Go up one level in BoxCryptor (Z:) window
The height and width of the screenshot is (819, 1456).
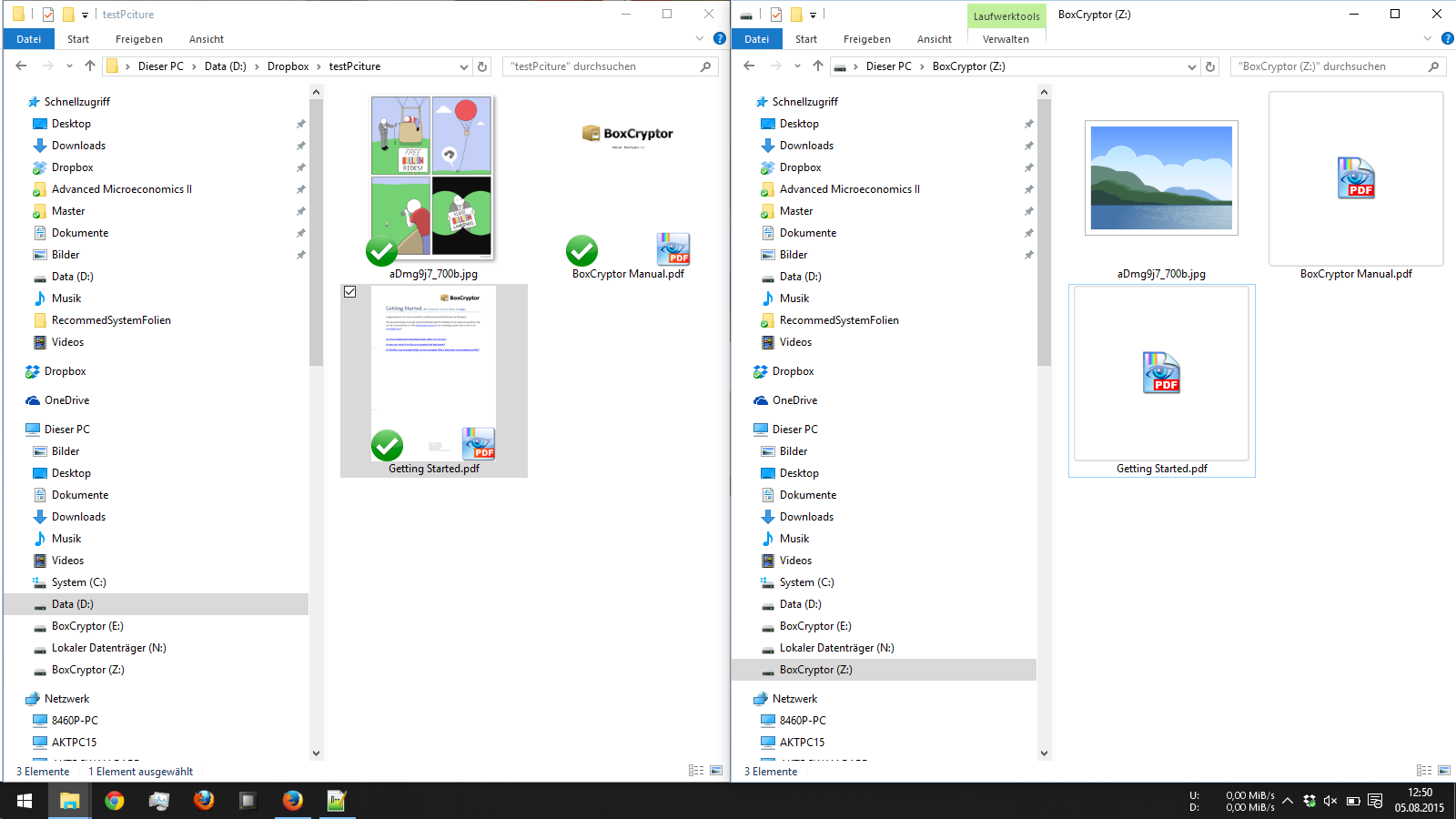click(x=817, y=66)
